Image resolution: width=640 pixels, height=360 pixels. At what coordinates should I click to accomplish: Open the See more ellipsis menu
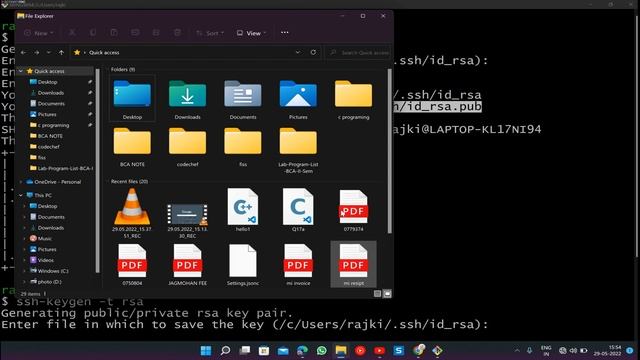[x=284, y=33]
